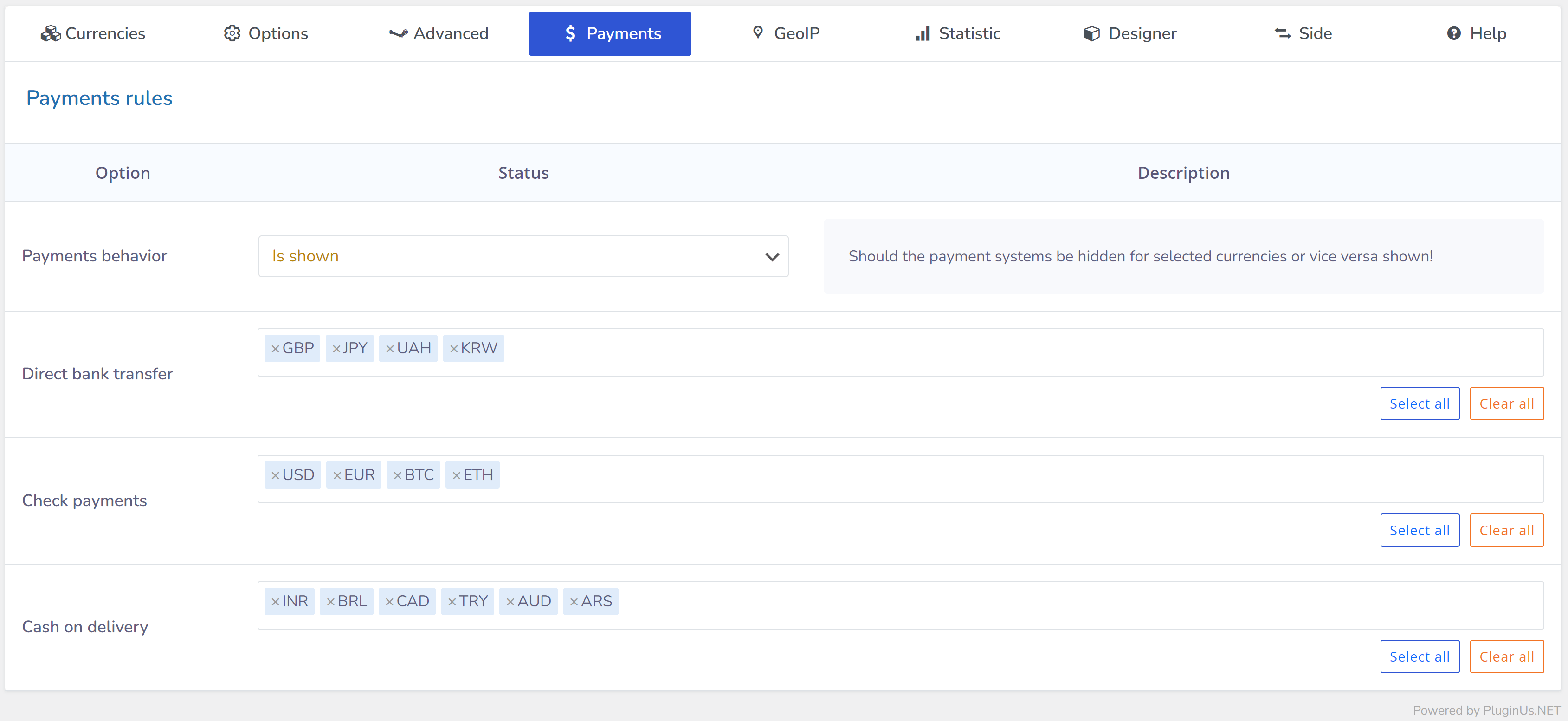Switch to the Payments tab

[x=609, y=33]
